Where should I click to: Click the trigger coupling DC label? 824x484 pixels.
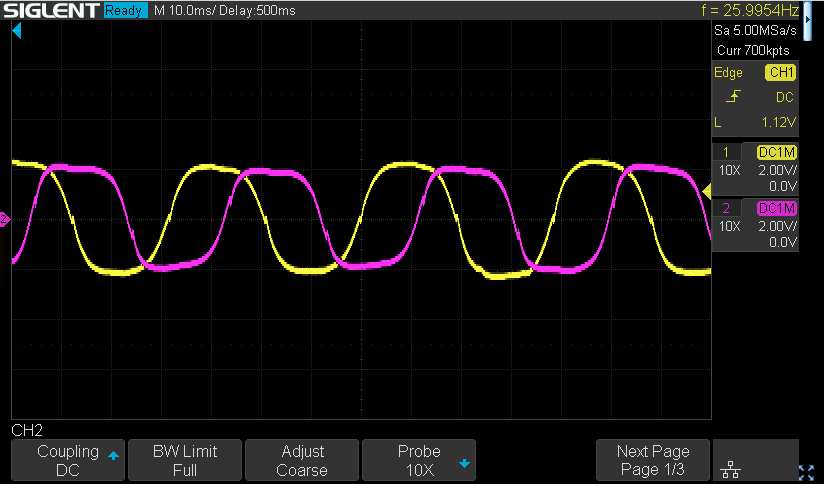tap(785, 97)
